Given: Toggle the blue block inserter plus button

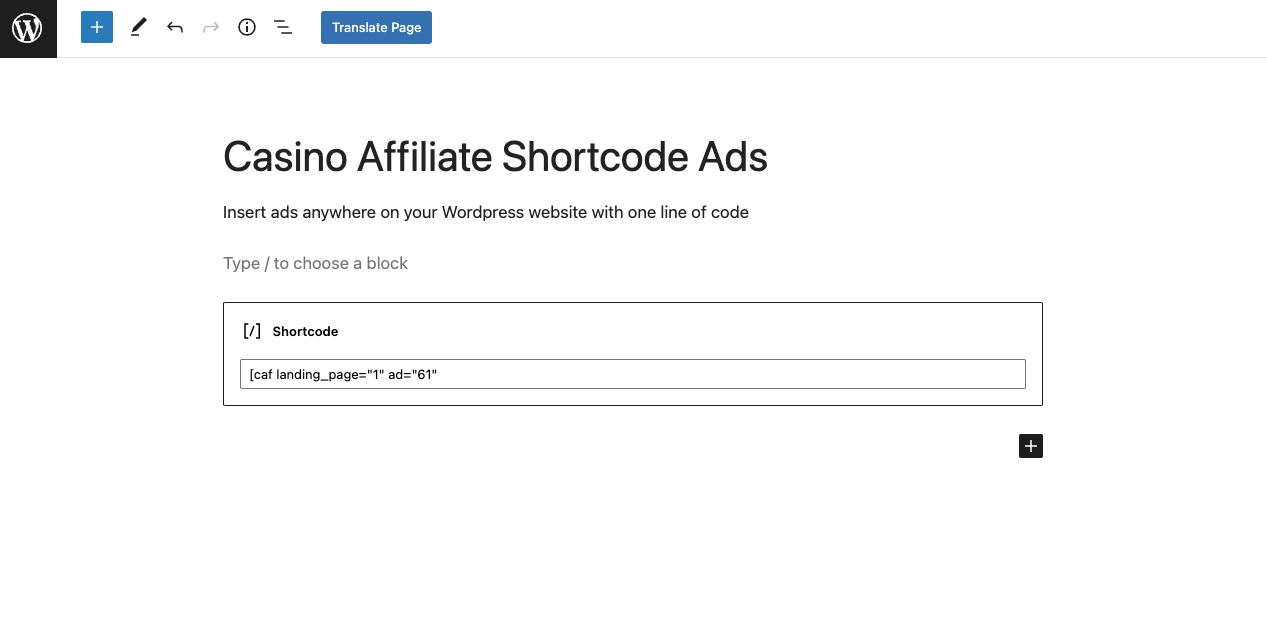Looking at the screenshot, I should tap(97, 27).
